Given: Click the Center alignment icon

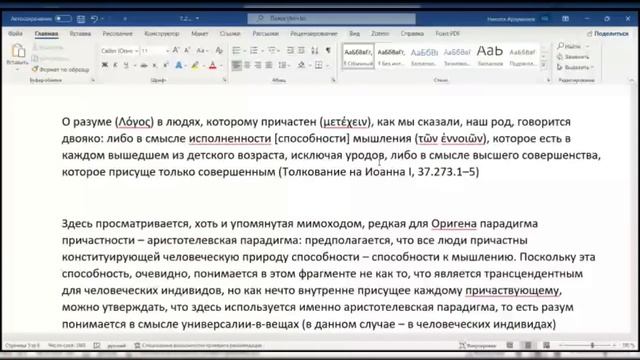Looking at the screenshot, I should [x=247, y=65].
